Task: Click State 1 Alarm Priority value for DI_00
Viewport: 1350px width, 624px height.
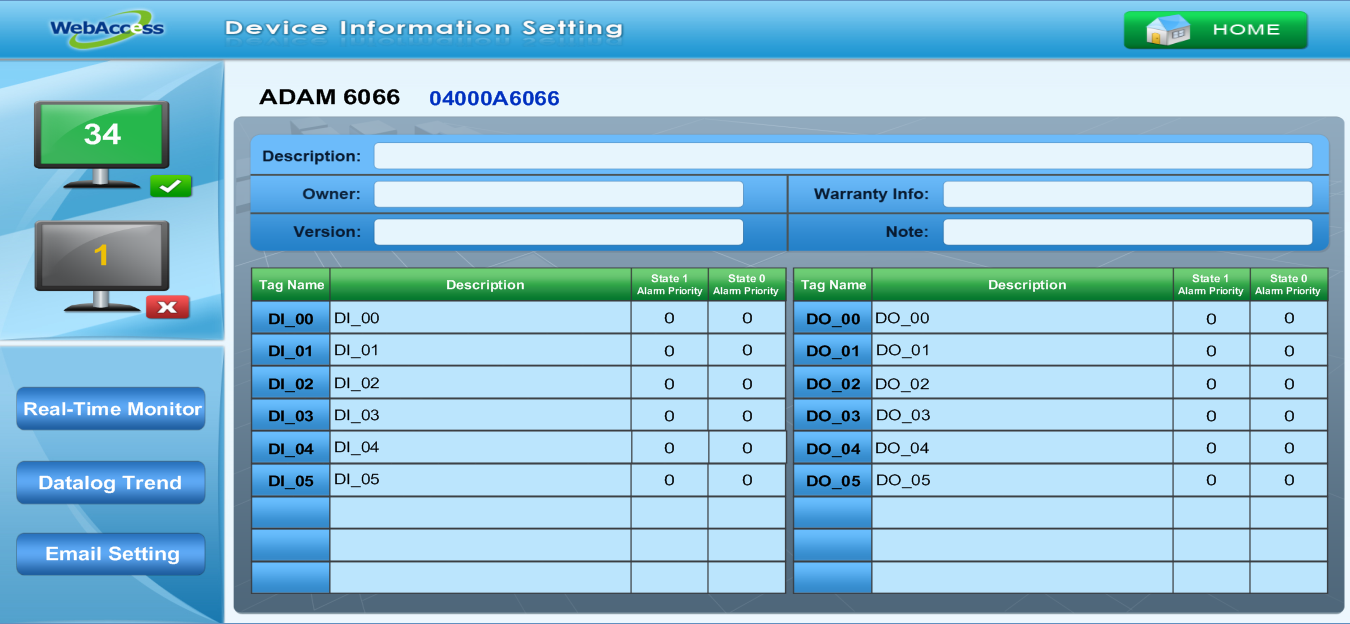Action: [670, 319]
